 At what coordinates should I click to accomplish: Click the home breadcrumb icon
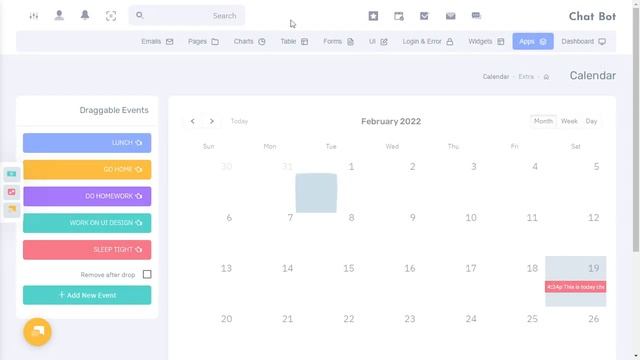[546, 77]
